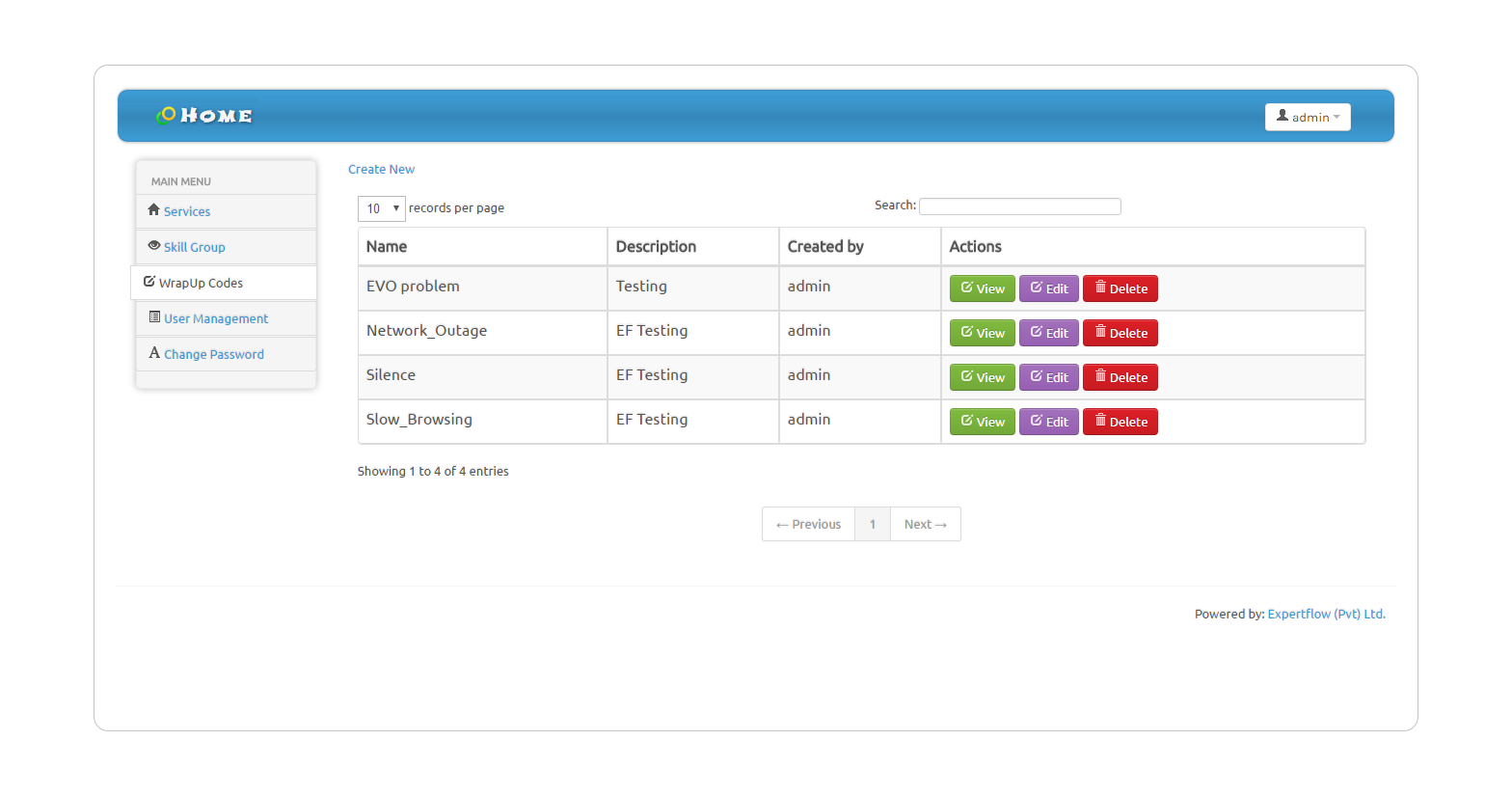The image size is (1512, 795).
Task: Sort by the Name column header
Action: tap(482, 246)
